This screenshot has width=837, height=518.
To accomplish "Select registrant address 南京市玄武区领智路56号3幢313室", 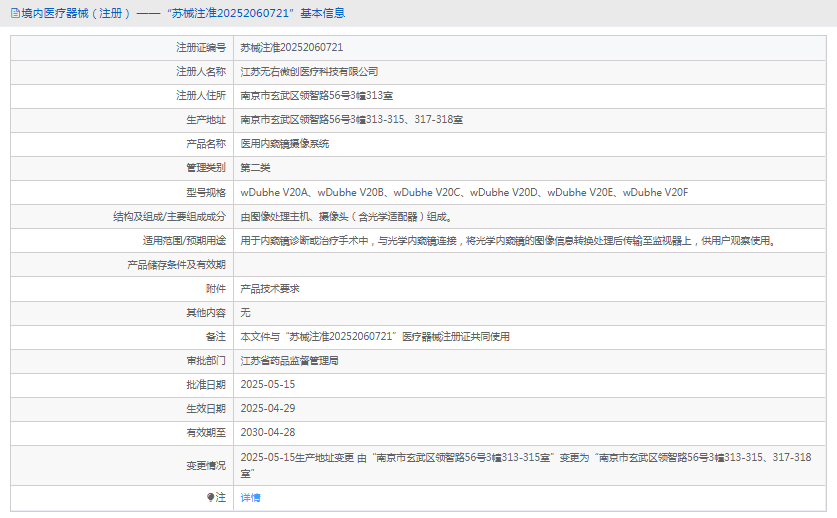I will coord(317,96).
